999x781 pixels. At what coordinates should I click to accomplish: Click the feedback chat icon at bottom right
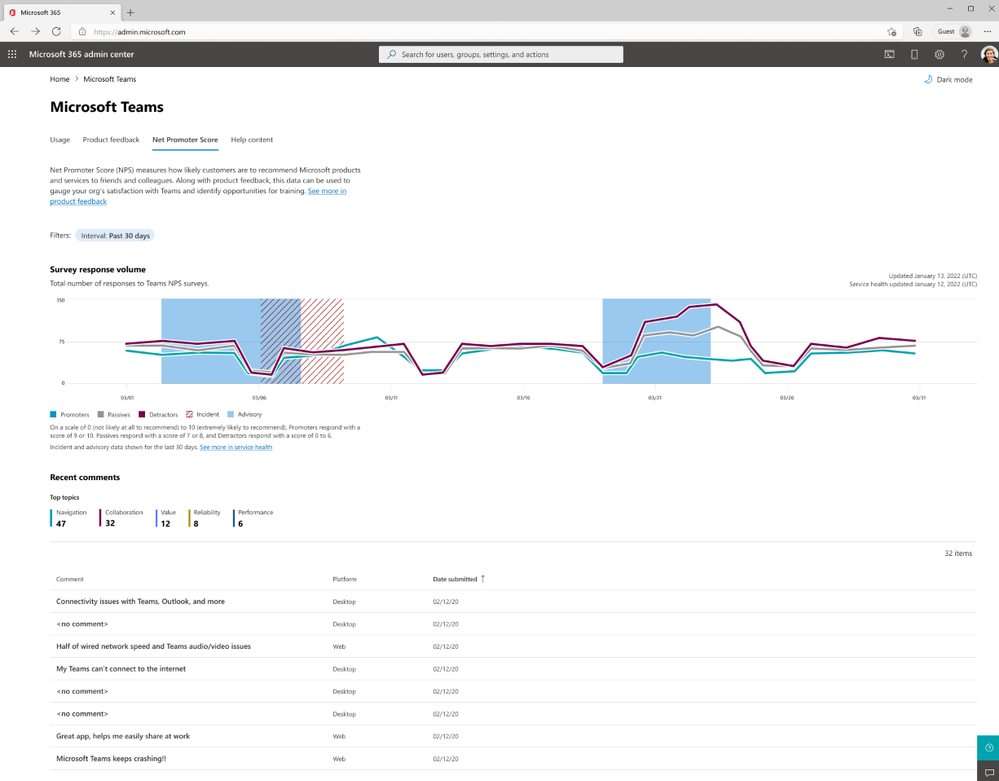point(988,771)
